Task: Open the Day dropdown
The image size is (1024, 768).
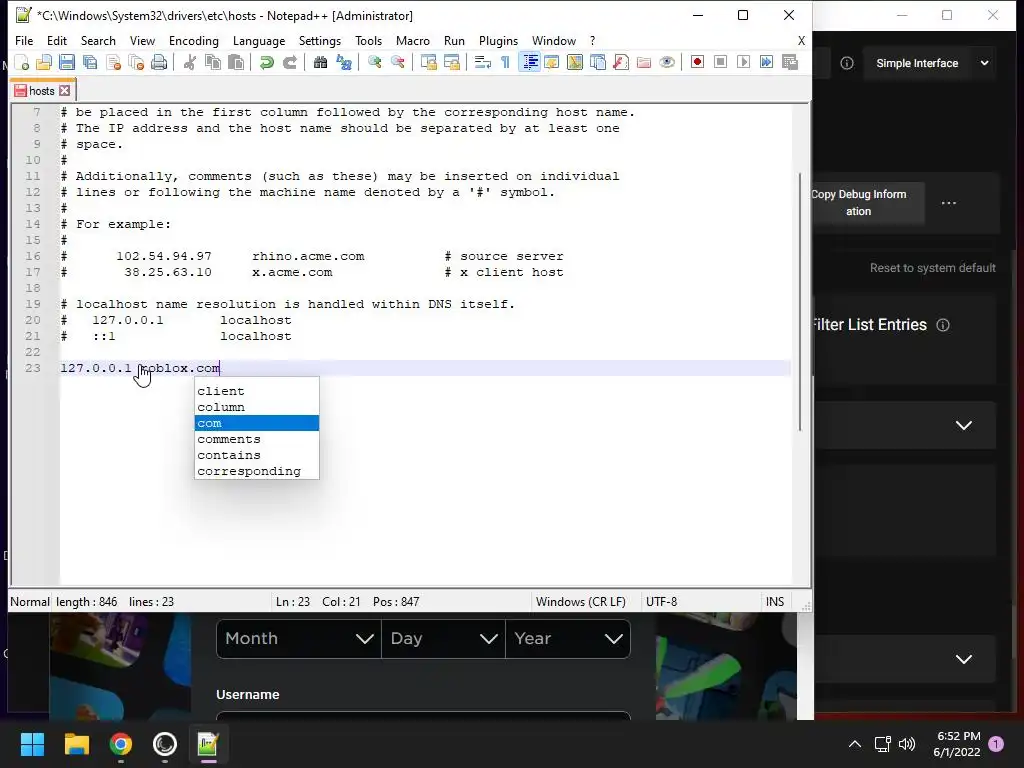Action: pyautogui.click(x=443, y=639)
